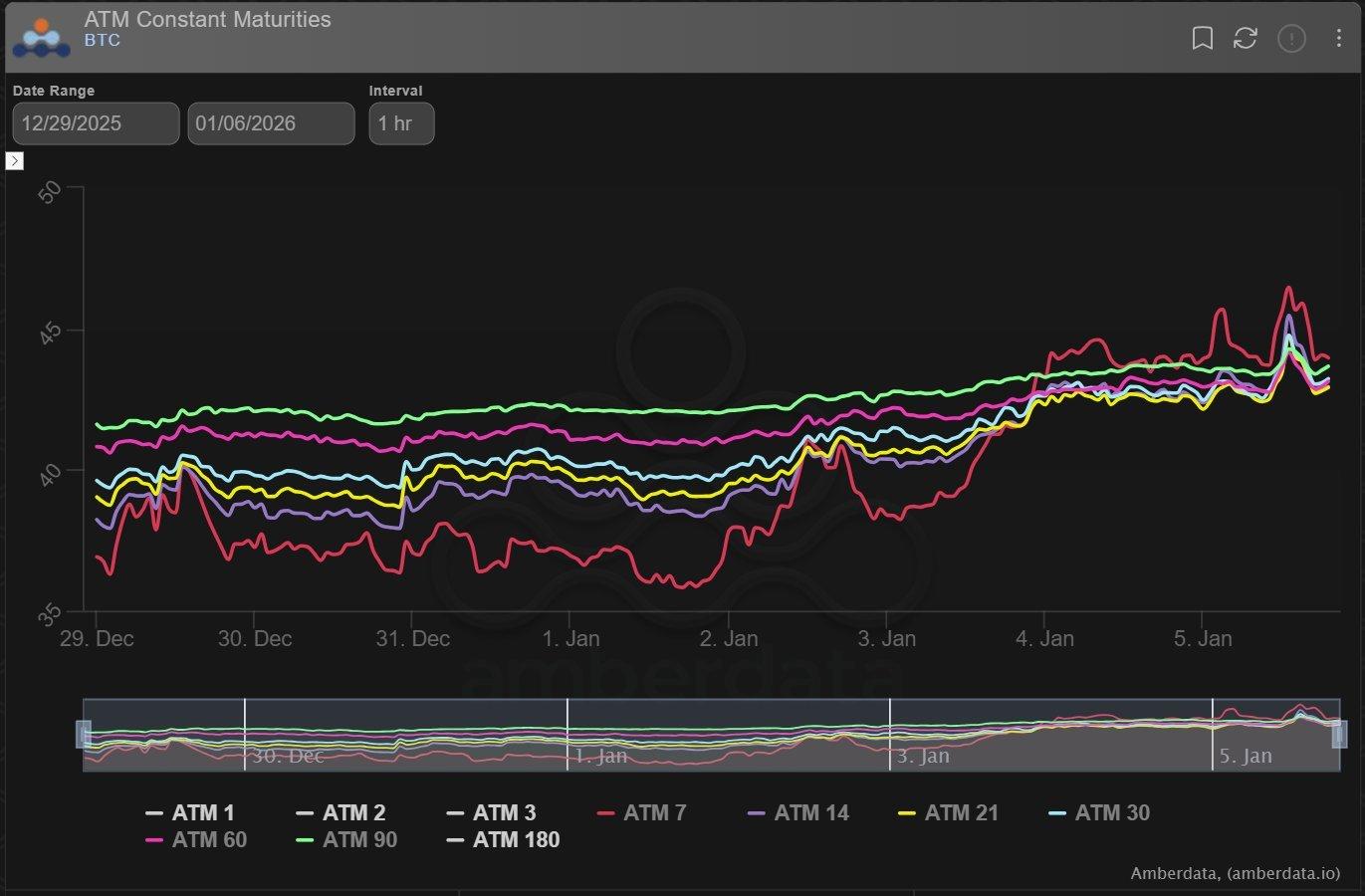1365x896 pixels.
Task: Click the left navigator range handle
Action: pyautogui.click(x=84, y=735)
